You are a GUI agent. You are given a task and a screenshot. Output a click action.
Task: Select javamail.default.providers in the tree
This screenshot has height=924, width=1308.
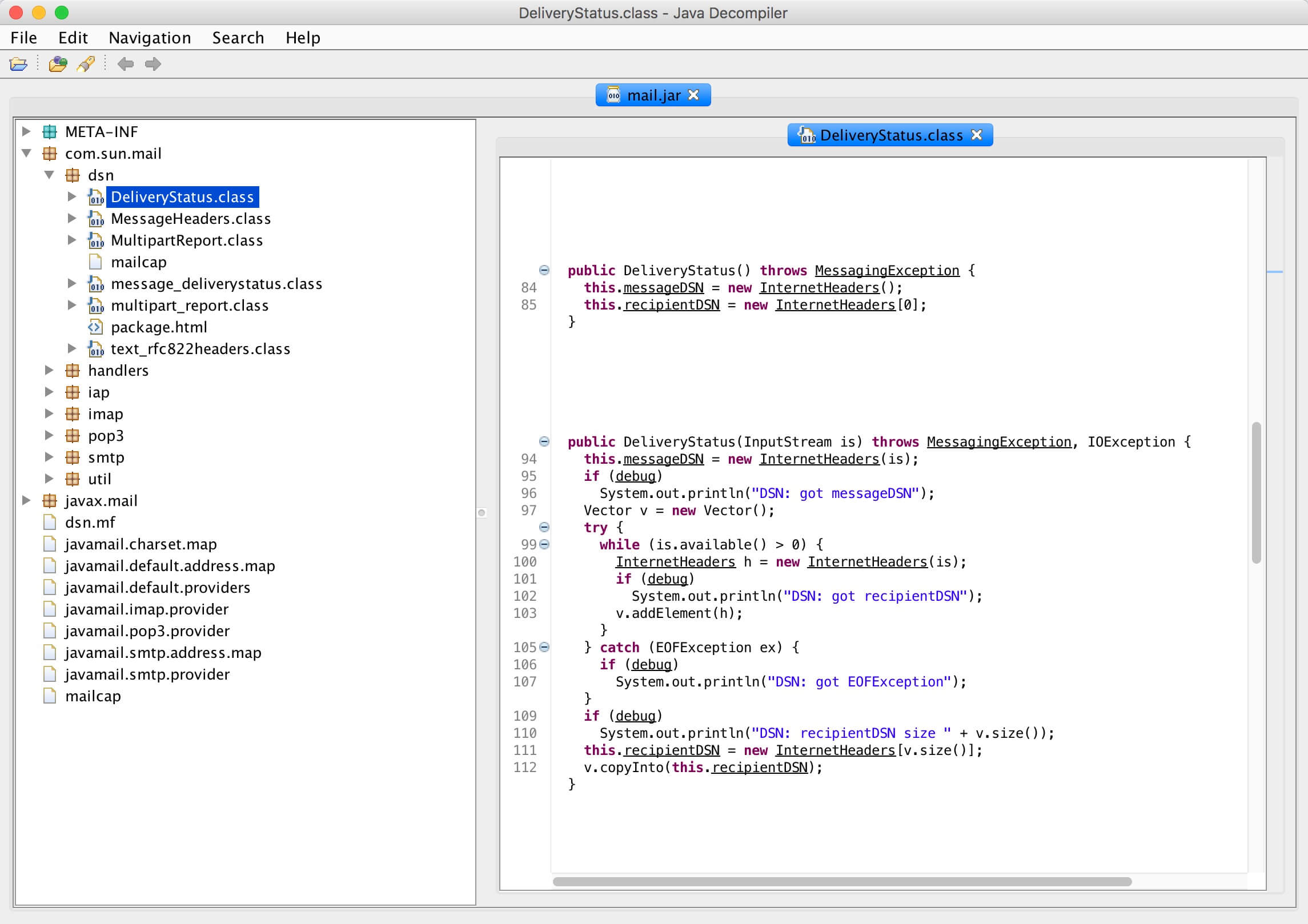tap(158, 588)
